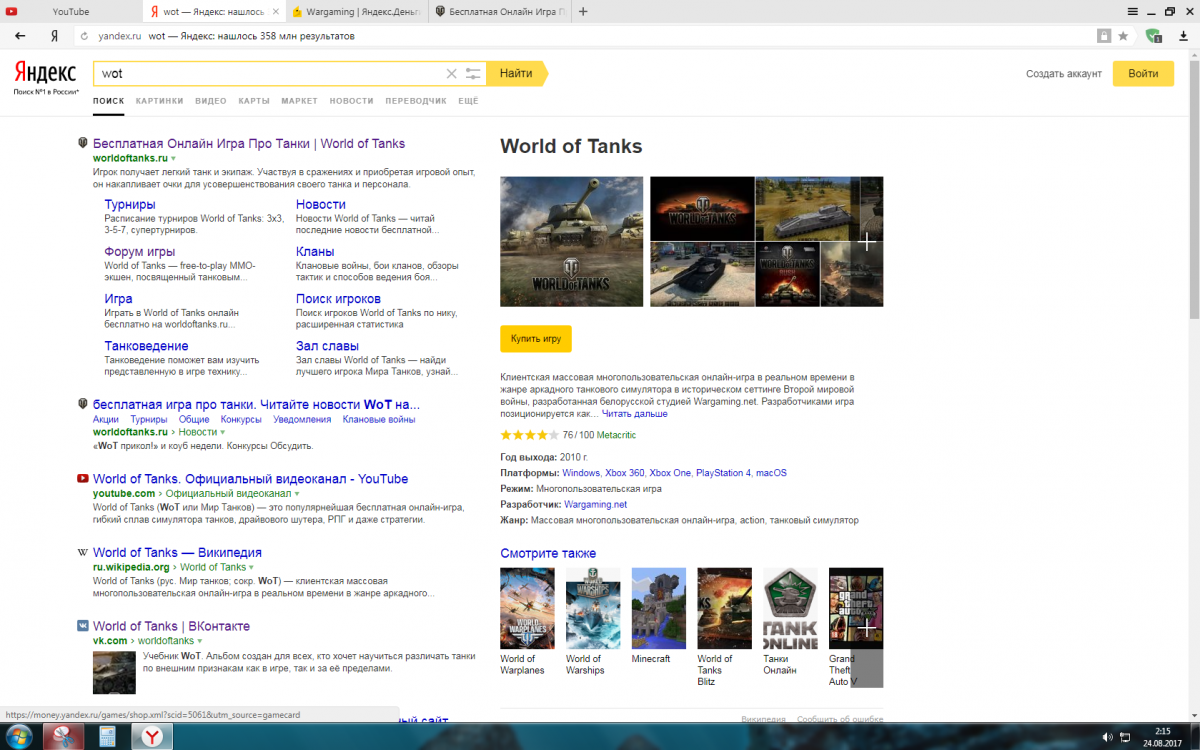Open advanced search filter settings icon
Viewport: 1200px width, 750px height.
click(473, 74)
